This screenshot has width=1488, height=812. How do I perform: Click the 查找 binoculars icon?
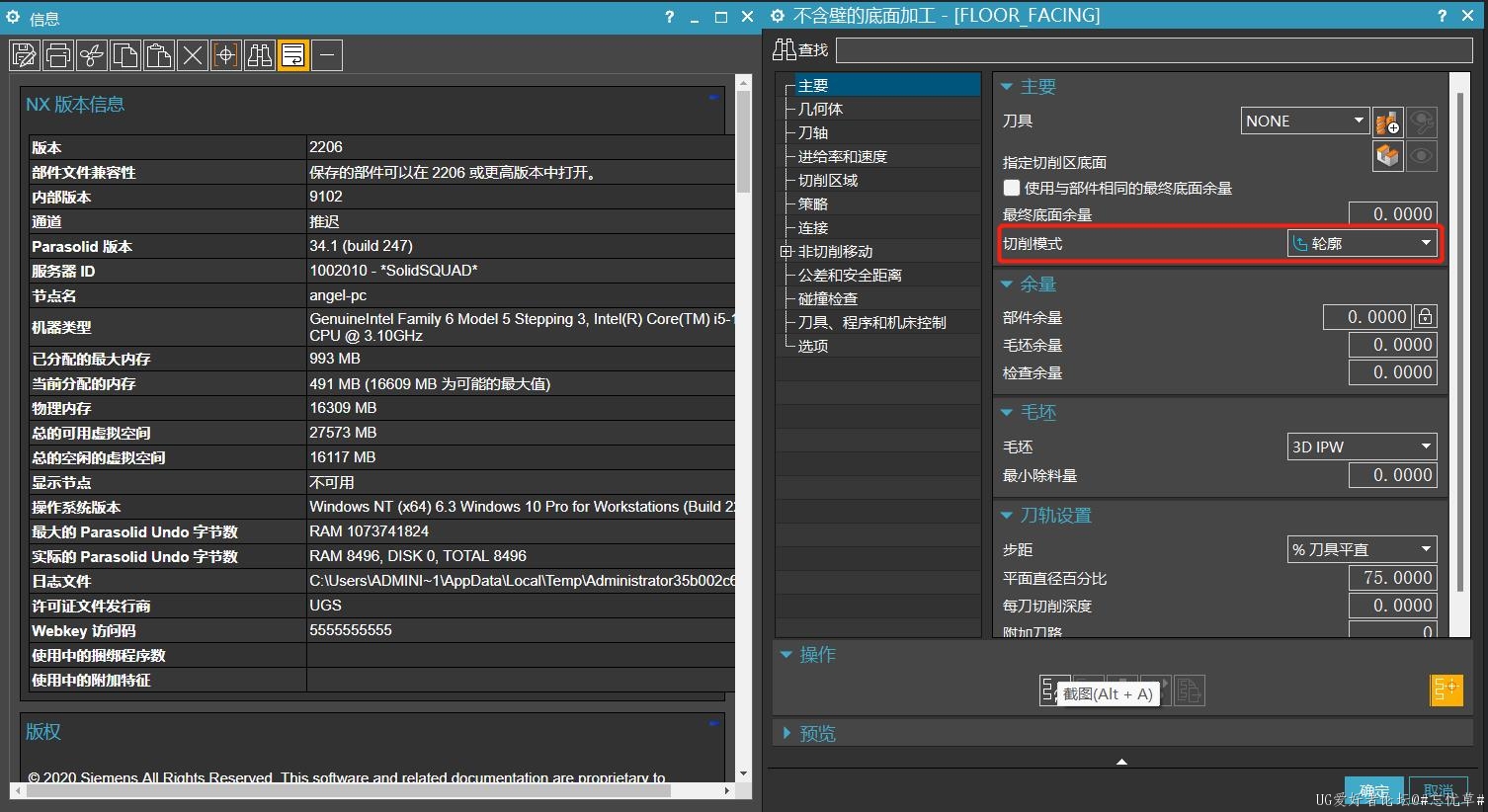[x=785, y=49]
